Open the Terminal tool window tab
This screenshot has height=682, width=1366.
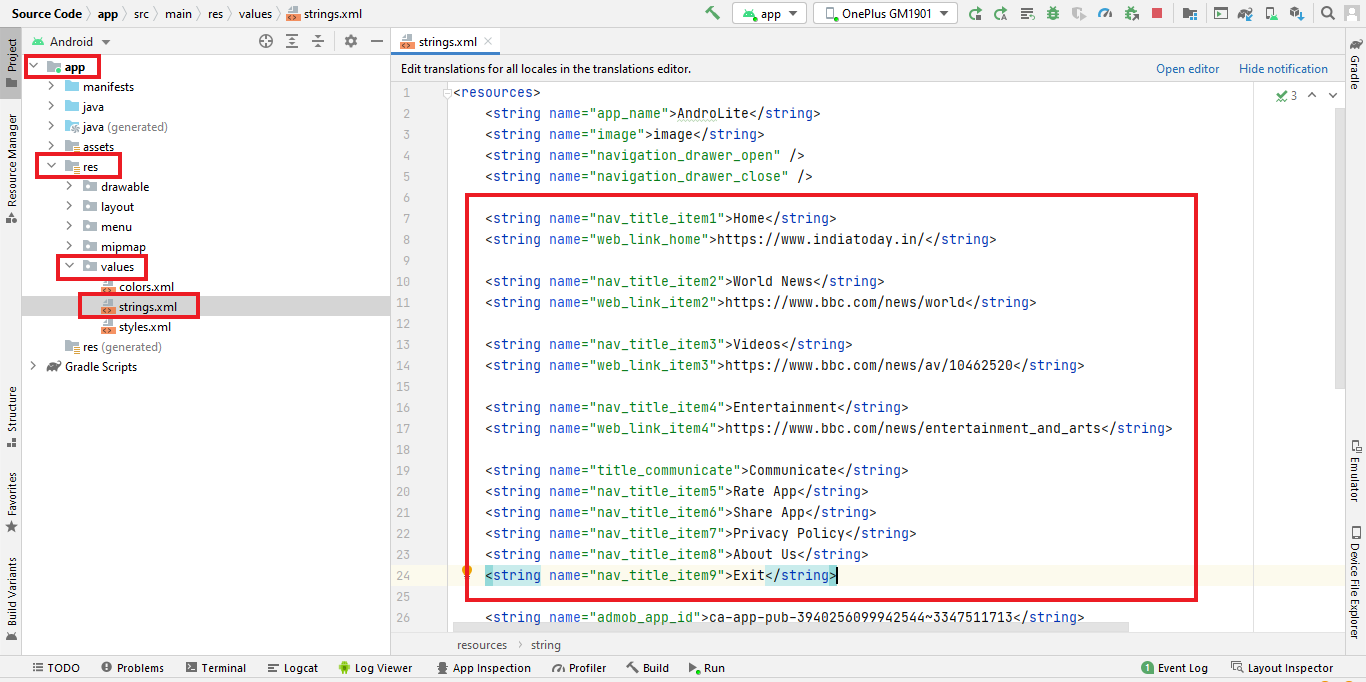tap(215, 668)
